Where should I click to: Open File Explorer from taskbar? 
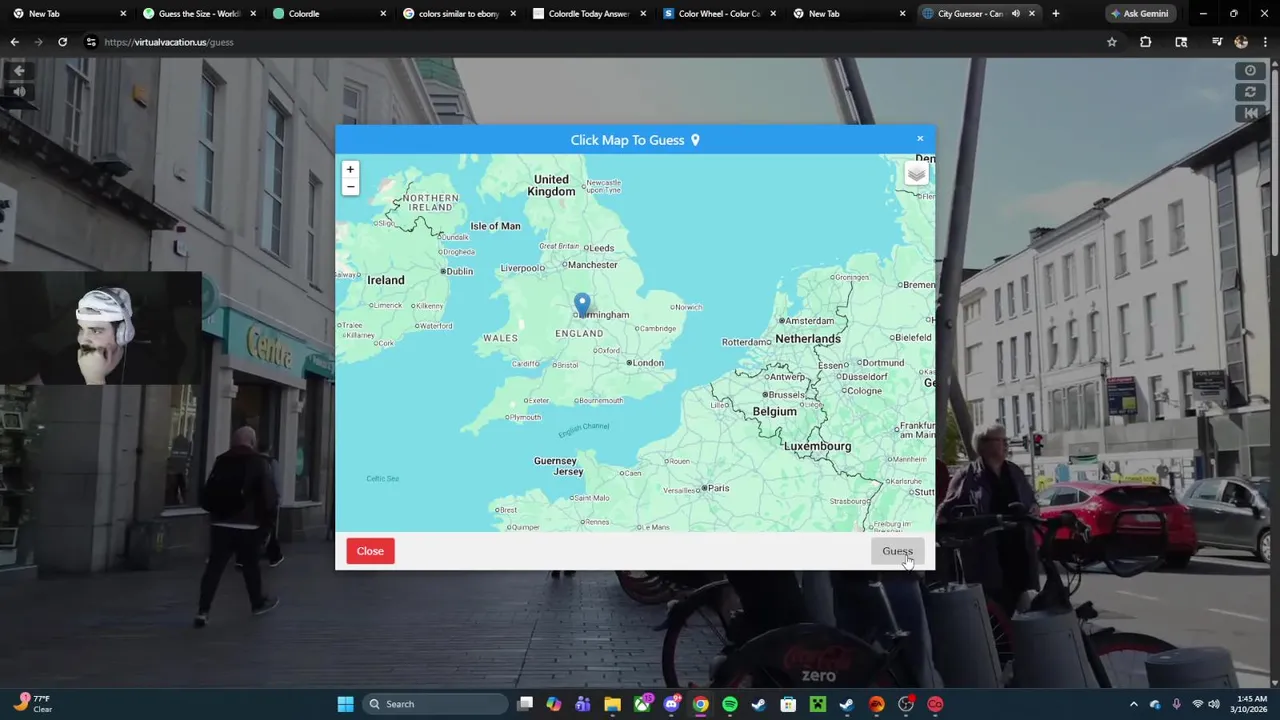[x=612, y=704]
